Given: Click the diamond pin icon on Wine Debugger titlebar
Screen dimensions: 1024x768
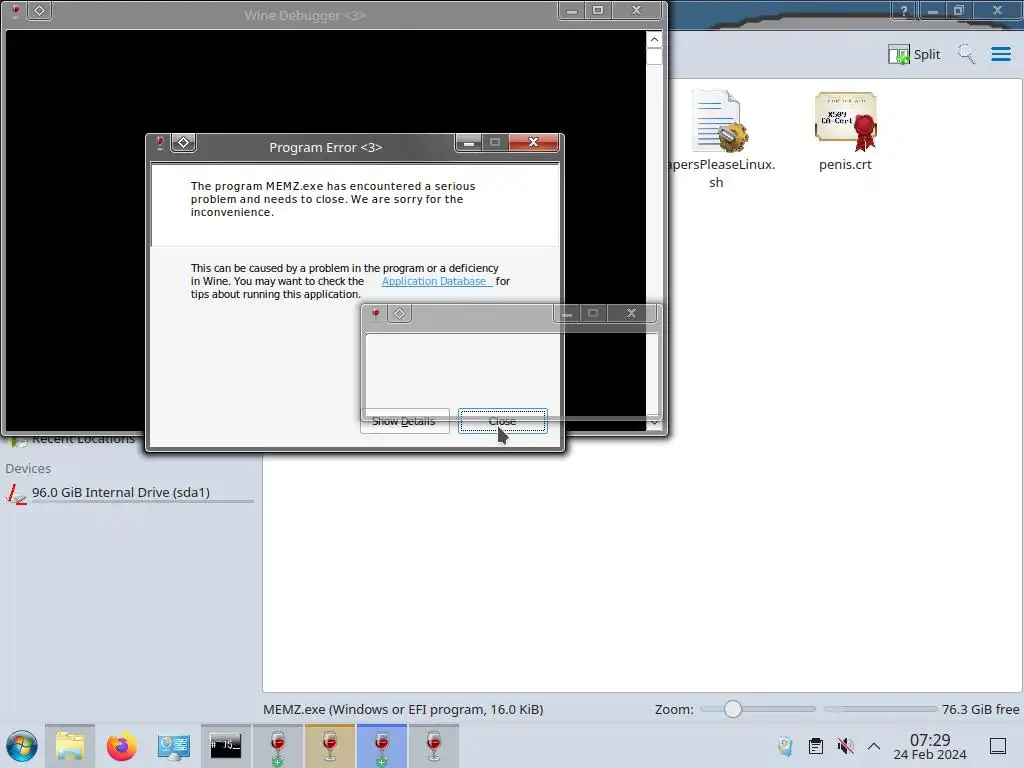Looking at the screenshot, I should pos(39,10).
